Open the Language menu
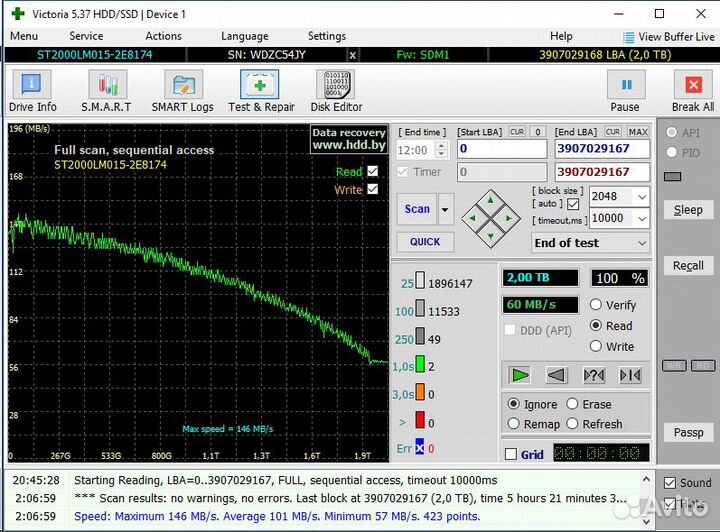720x532 pixels. click(x=244, y=36)
